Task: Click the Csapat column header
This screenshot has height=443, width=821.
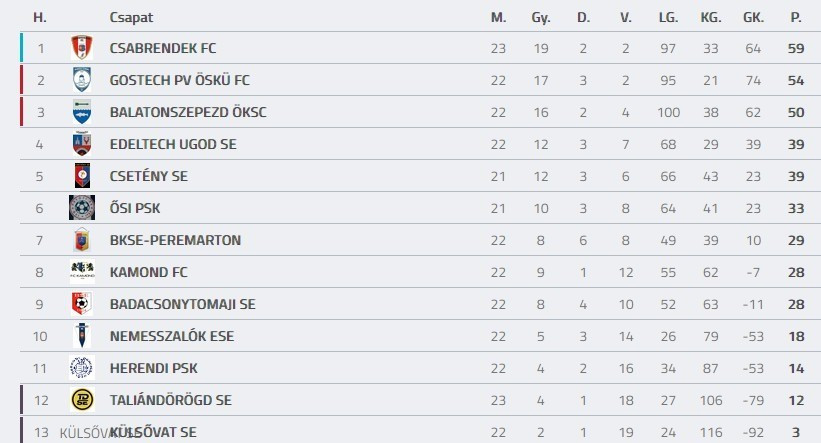Action: coord(131,17)
